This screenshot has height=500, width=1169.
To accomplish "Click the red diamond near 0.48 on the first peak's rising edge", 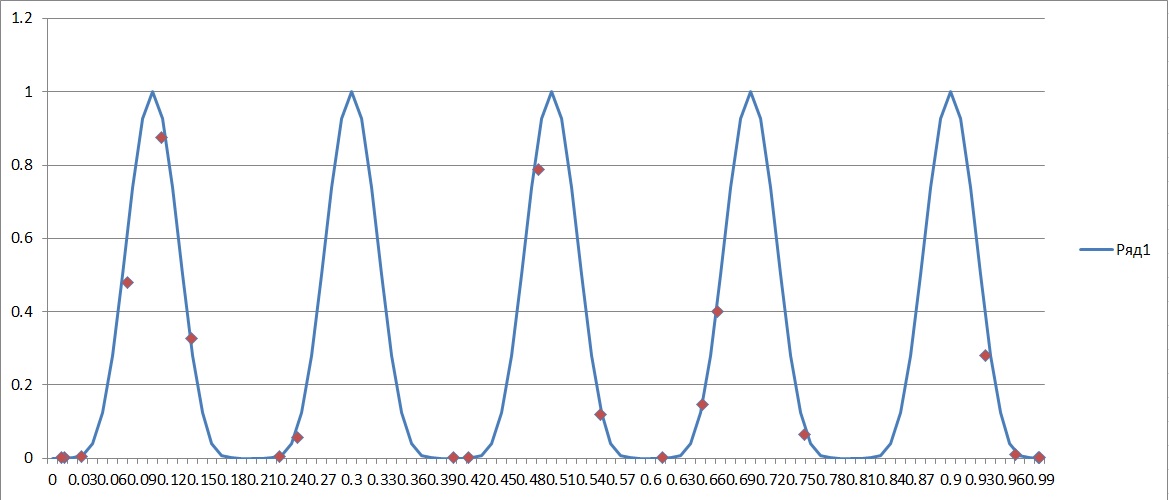I will [x=127, y=282].
